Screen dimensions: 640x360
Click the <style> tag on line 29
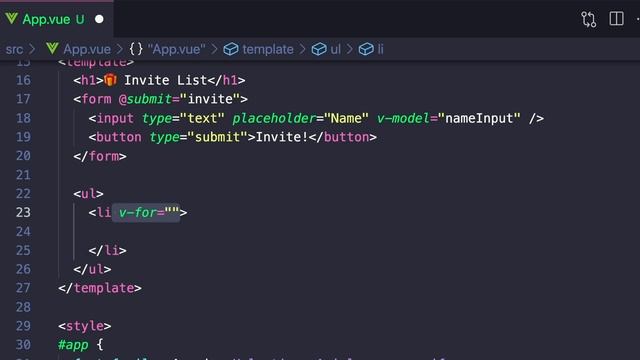coord(84,326)
